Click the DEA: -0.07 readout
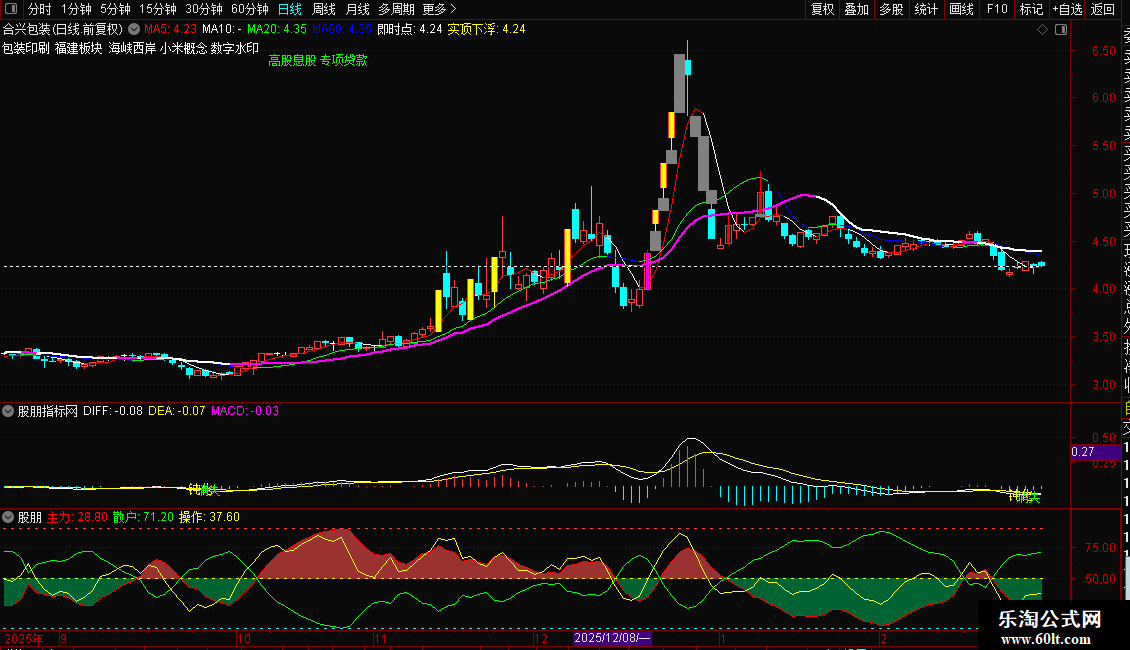The image size is (1130, 650). pos(177,411)
